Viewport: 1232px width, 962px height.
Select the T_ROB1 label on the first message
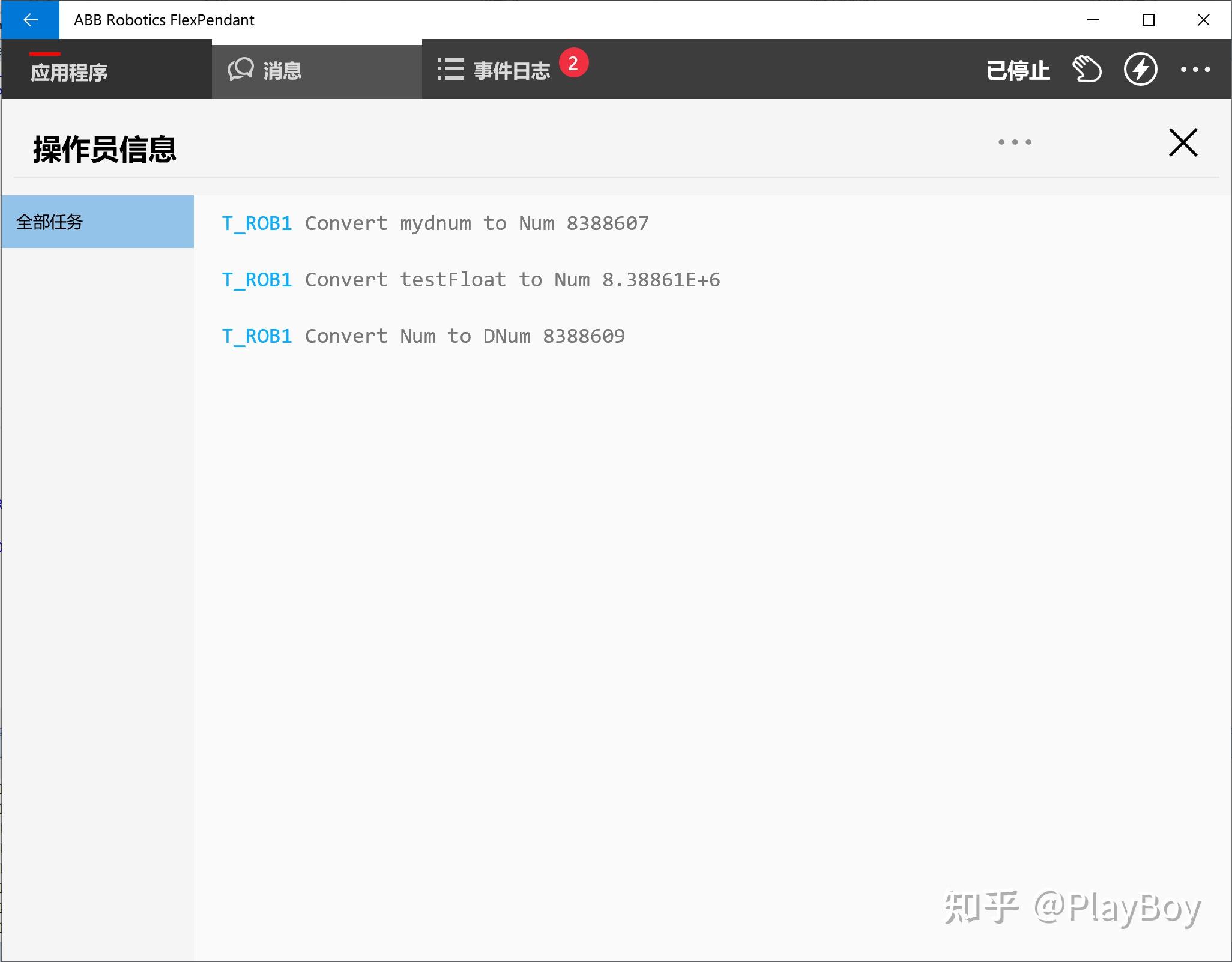[256, 223]
